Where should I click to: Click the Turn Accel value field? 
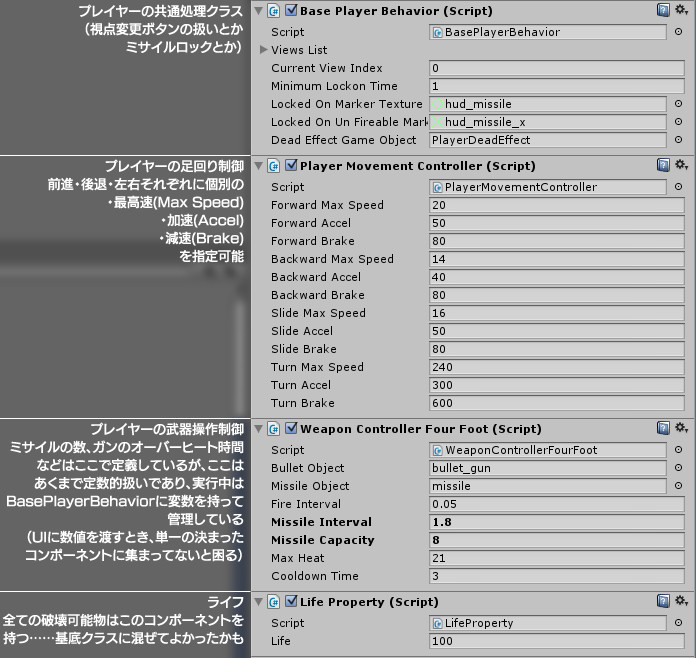click(x=557, y=385)
